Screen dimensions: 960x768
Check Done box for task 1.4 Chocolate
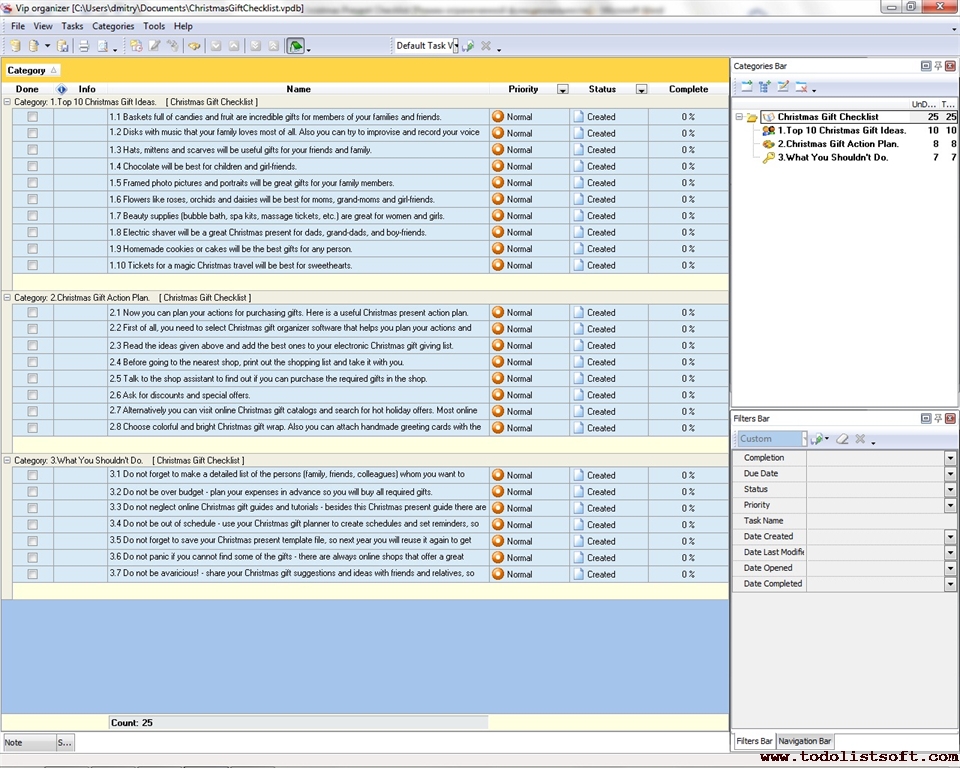point(33,166)
